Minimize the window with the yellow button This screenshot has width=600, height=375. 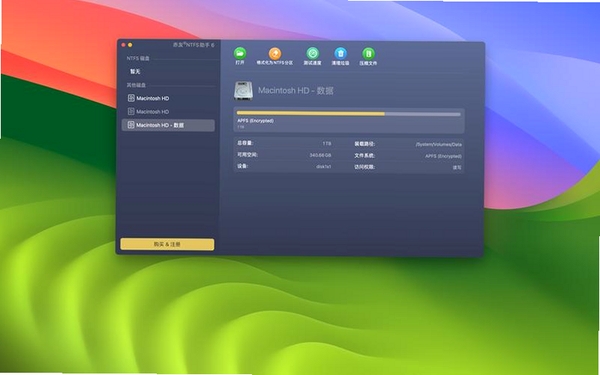(130, 45)
